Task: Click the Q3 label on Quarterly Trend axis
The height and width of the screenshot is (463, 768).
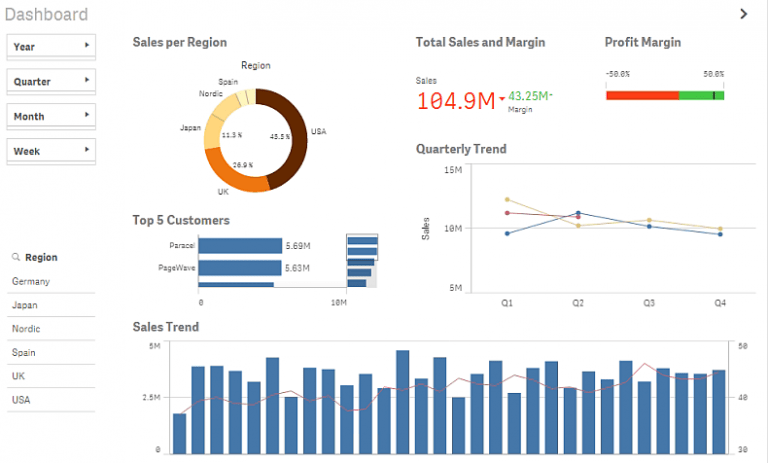Action: 649,303
